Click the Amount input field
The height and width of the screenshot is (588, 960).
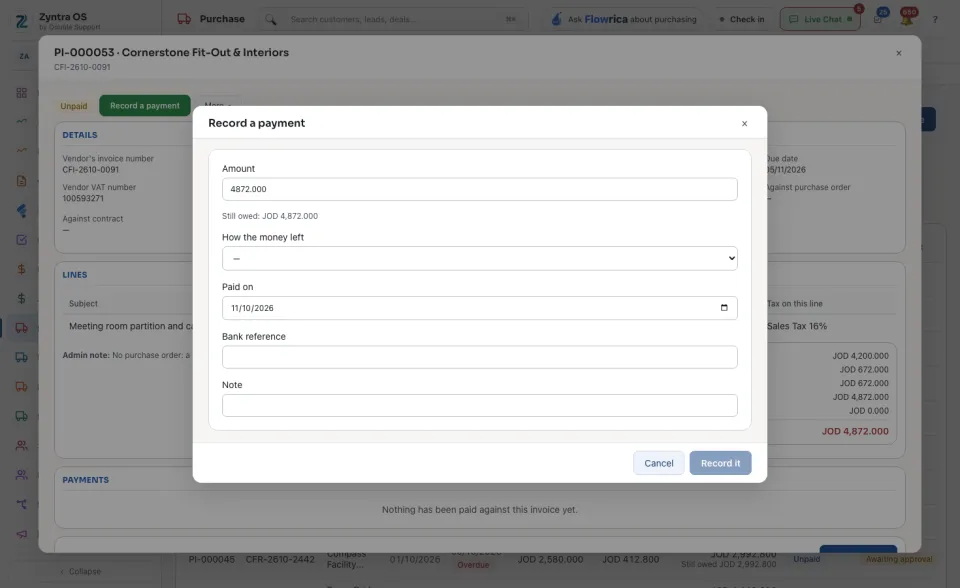point(479,189)
